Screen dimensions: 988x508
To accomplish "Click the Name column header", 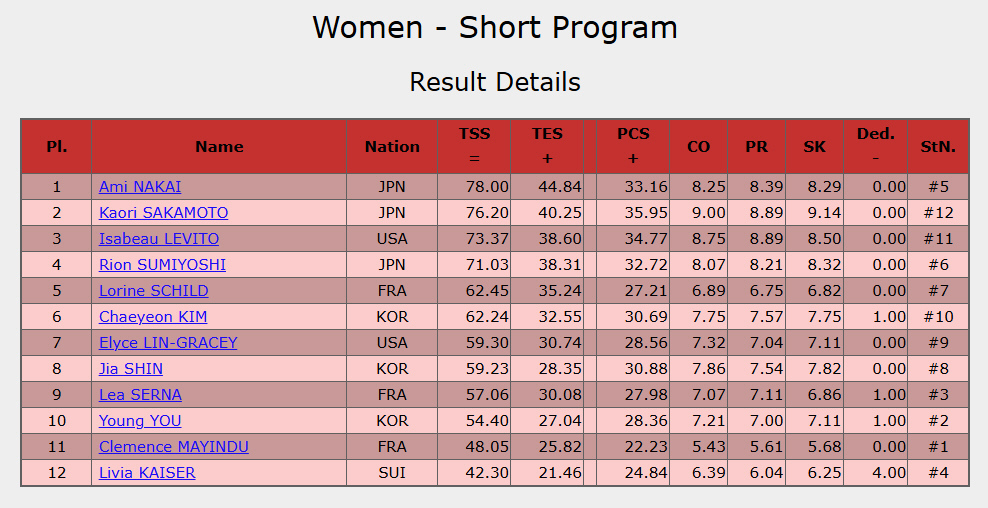I will [x=219, y=147].
